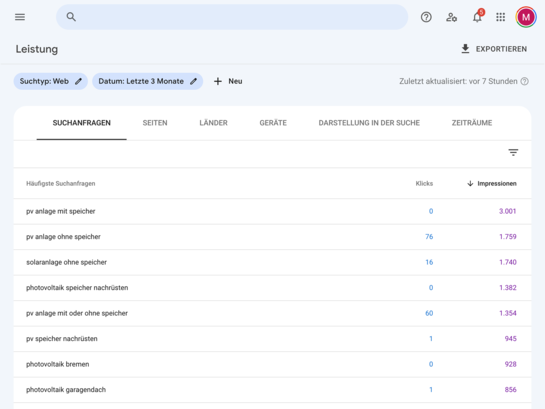The image size is (545, 409).
Task: Click impressions value 1.740
Action: click(x=508, y=262)
